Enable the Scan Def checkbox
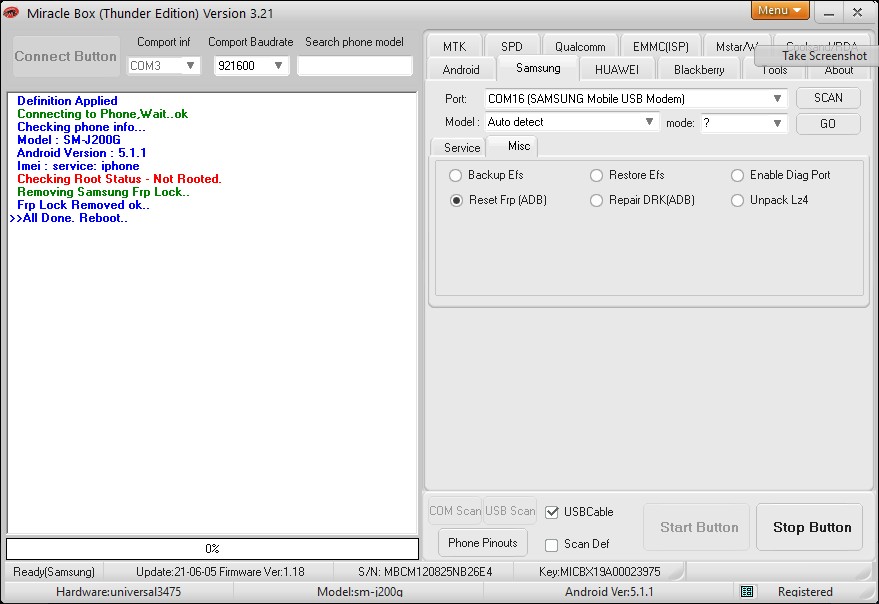 [552, 545]
